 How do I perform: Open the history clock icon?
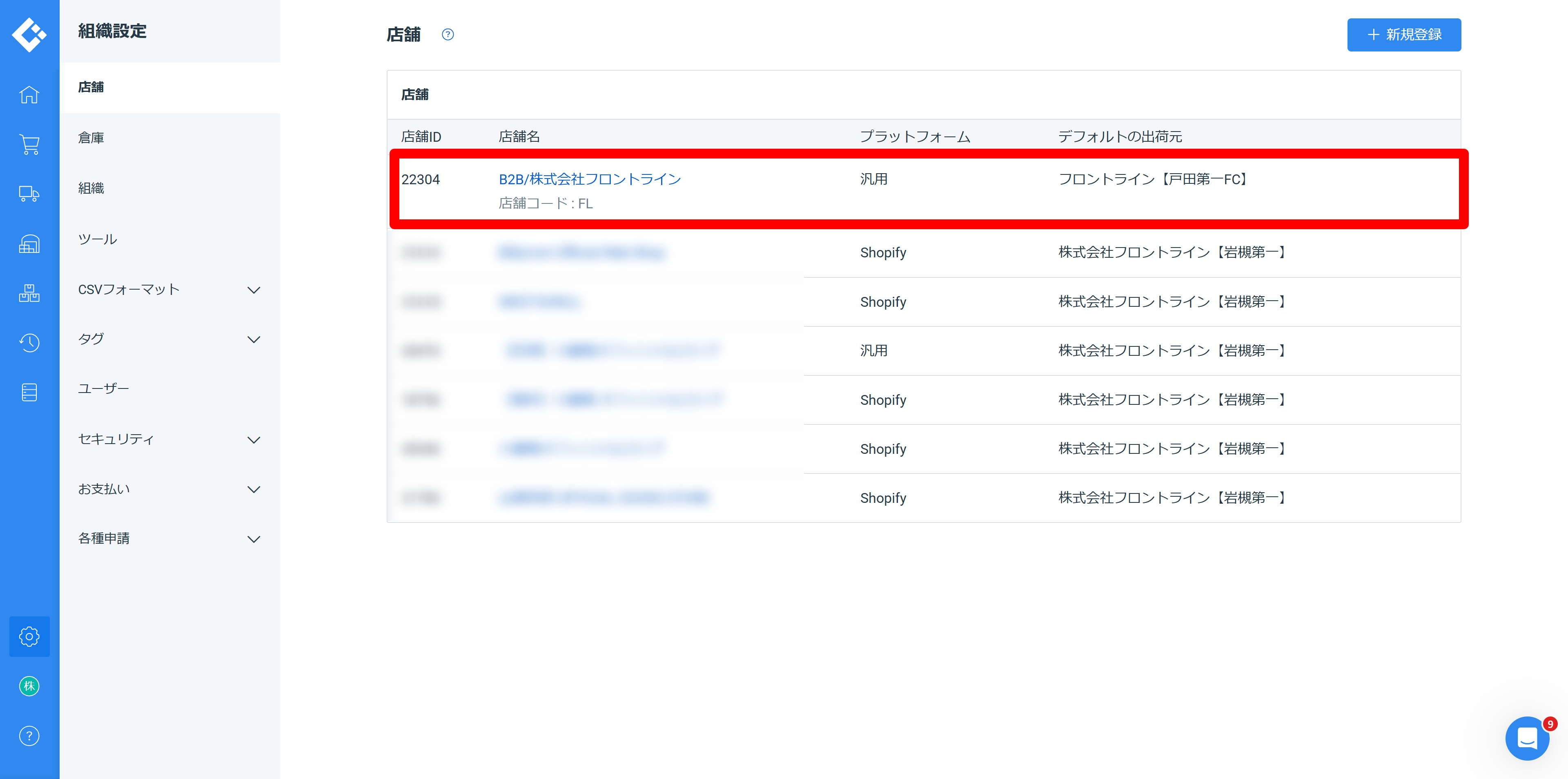click(29, 343)
